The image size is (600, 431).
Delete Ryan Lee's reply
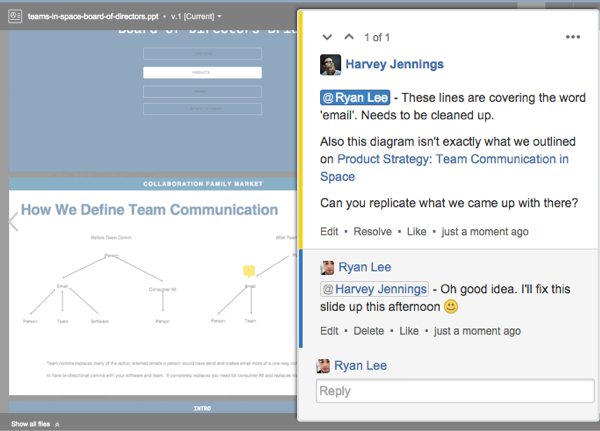click(369, 331)
